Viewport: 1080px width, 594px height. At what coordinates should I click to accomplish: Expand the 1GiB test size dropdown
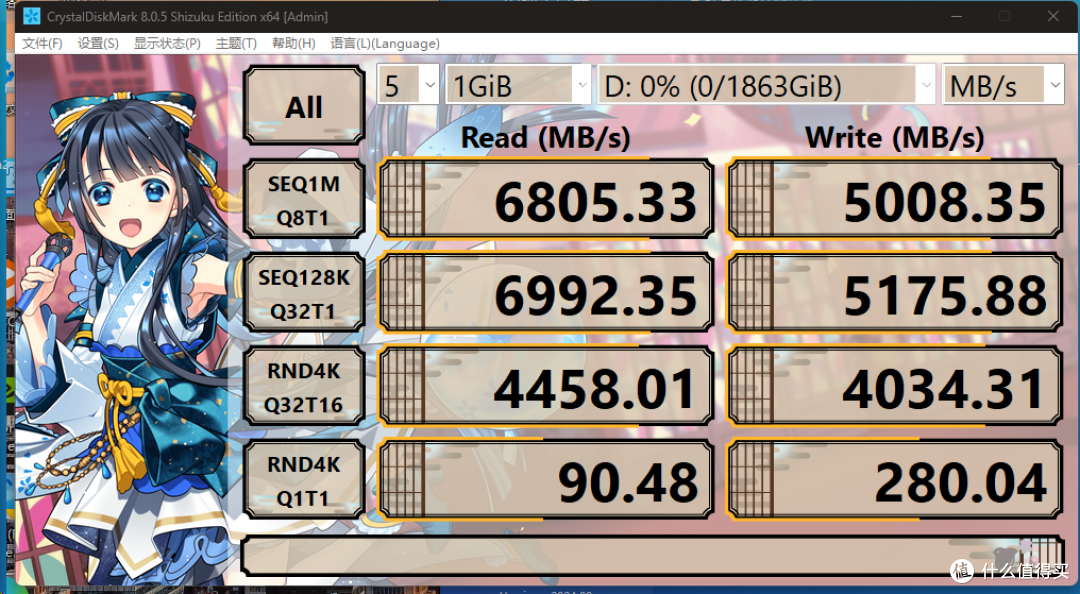click(x=518, y=85)
